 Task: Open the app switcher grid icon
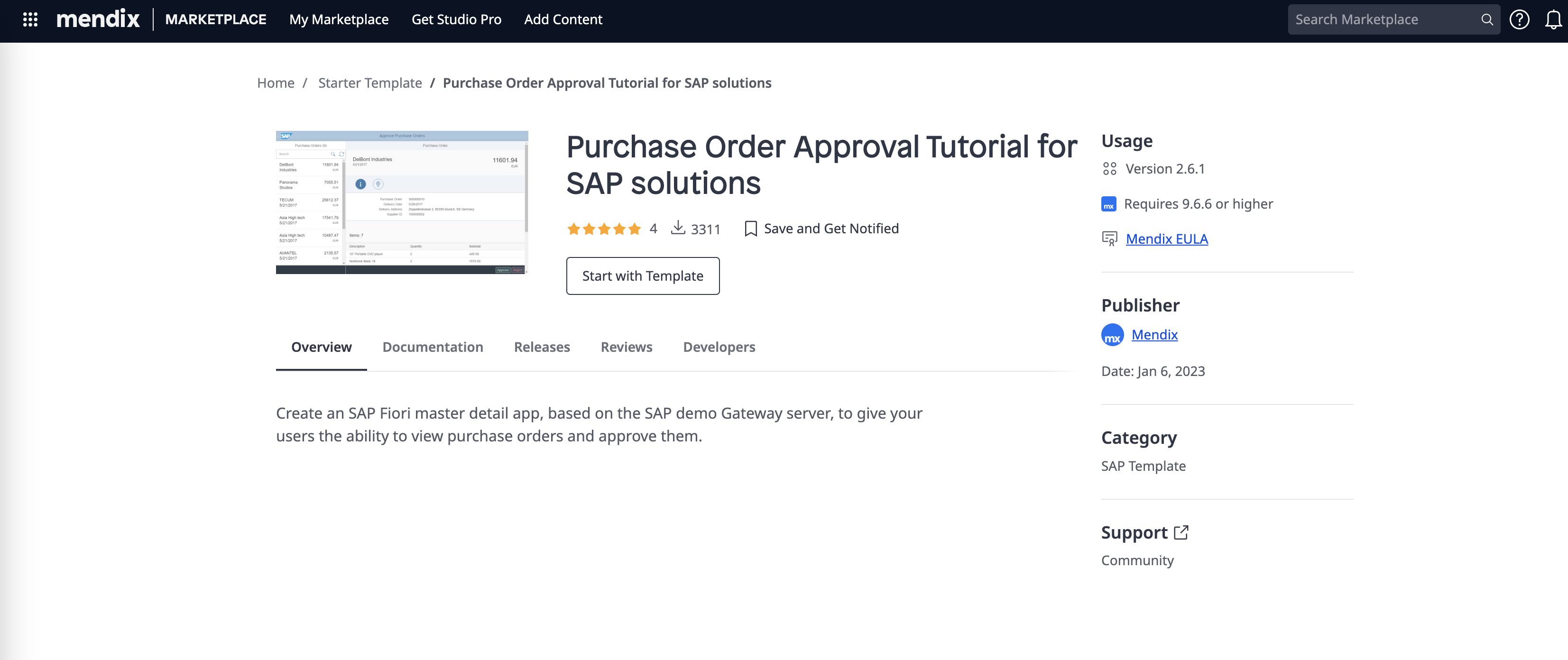click(30, 19)
